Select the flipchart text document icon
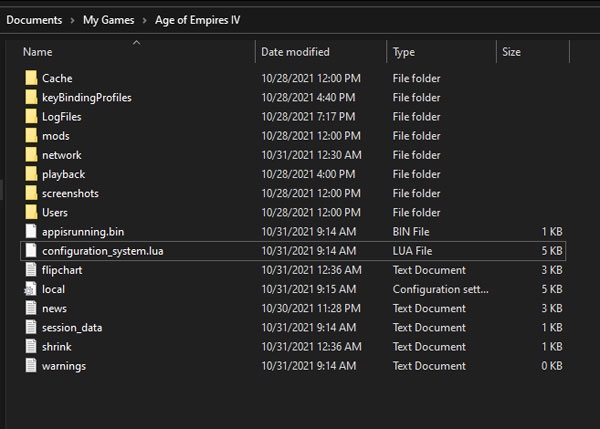The height and width of the screenshot is (429, 600). 31,270
